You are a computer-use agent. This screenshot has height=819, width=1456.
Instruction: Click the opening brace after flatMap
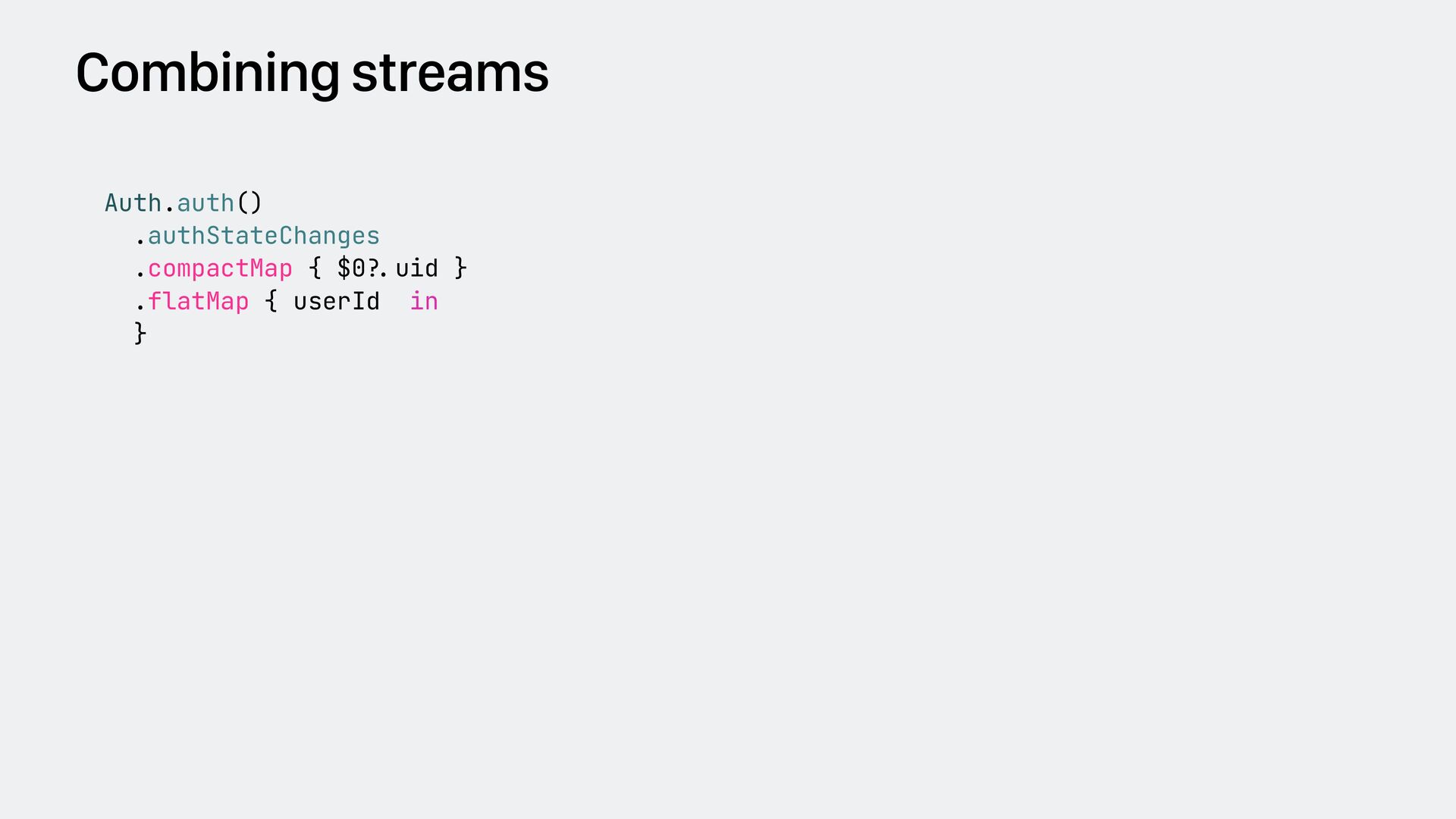click(271, 302)
